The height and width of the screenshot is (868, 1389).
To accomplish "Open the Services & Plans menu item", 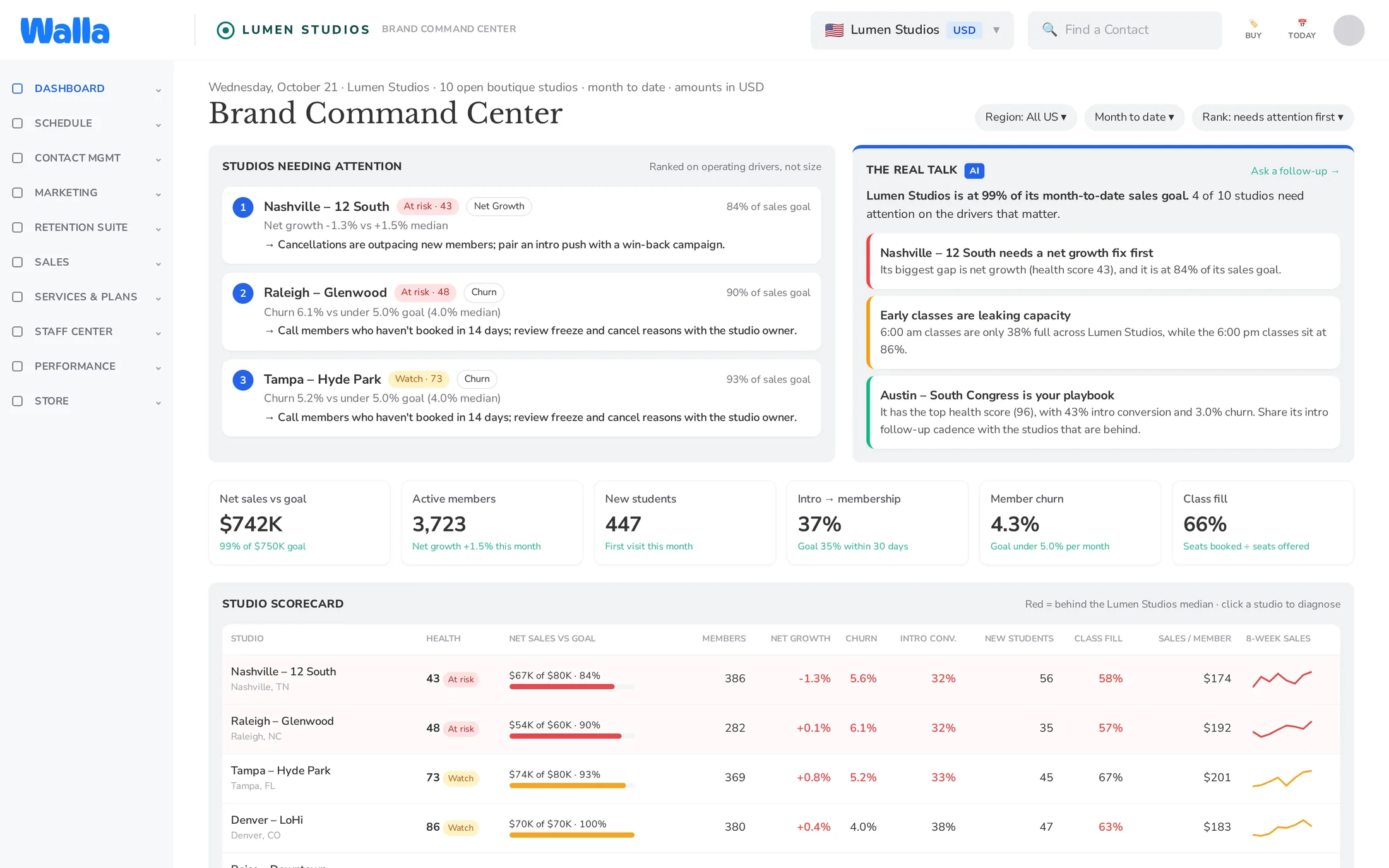I will [86, 297].
